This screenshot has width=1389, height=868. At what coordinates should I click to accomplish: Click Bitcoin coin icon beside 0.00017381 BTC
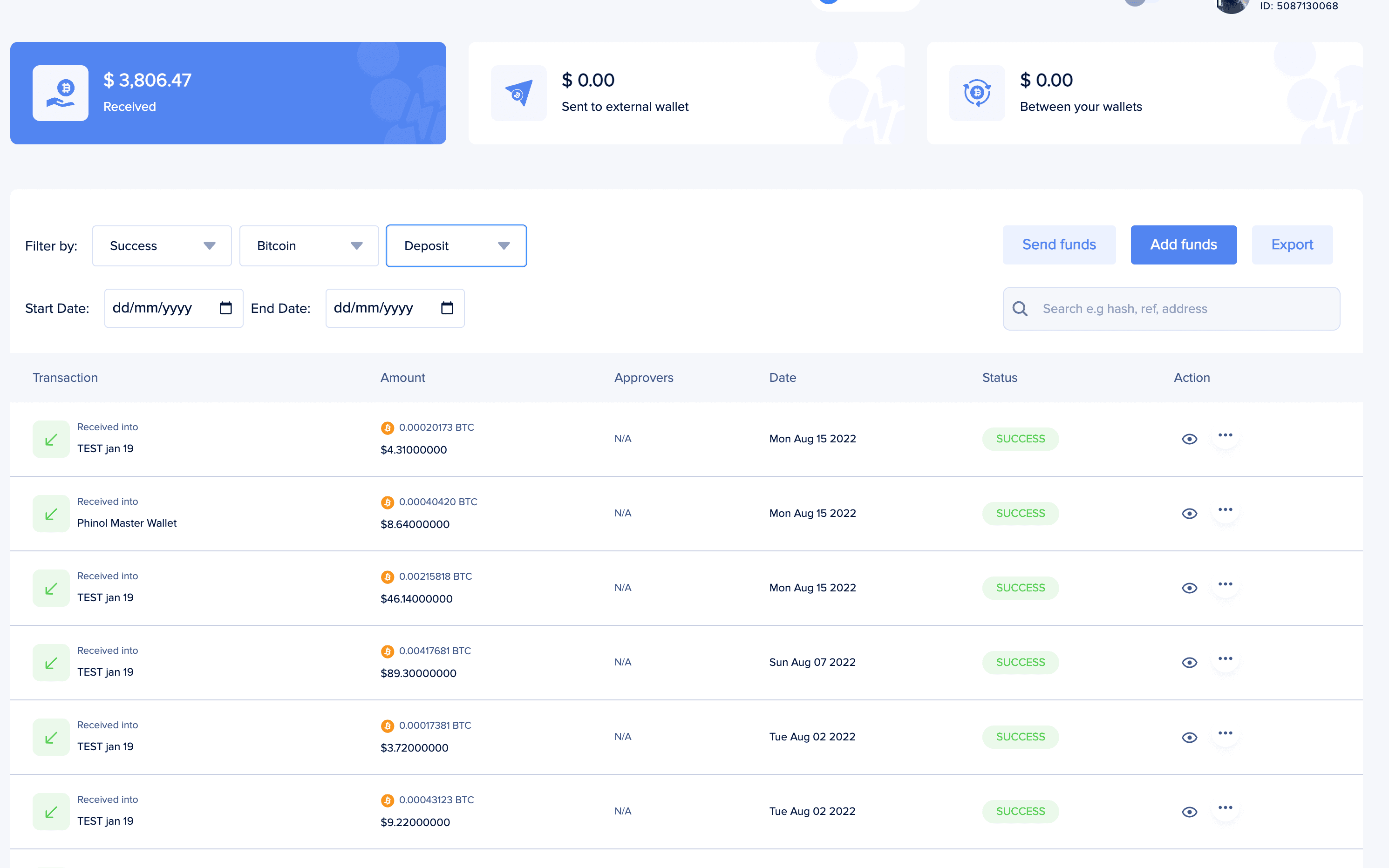pos(388,726)
